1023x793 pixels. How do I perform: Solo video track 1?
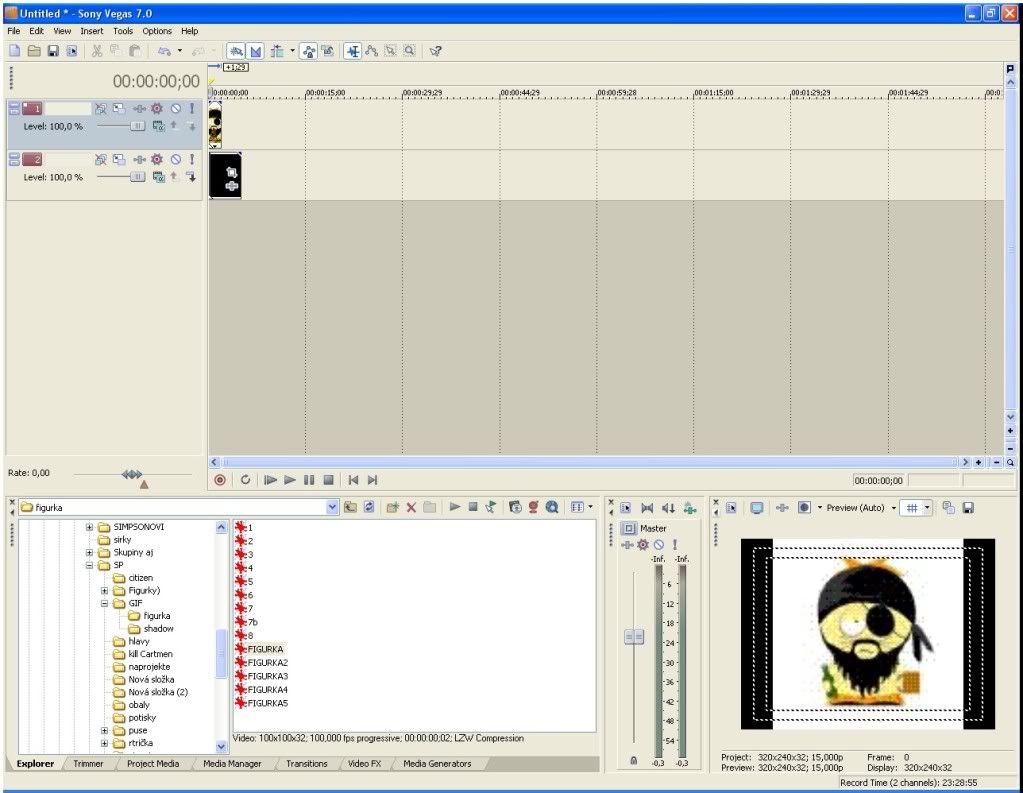[x=192, y=108]
